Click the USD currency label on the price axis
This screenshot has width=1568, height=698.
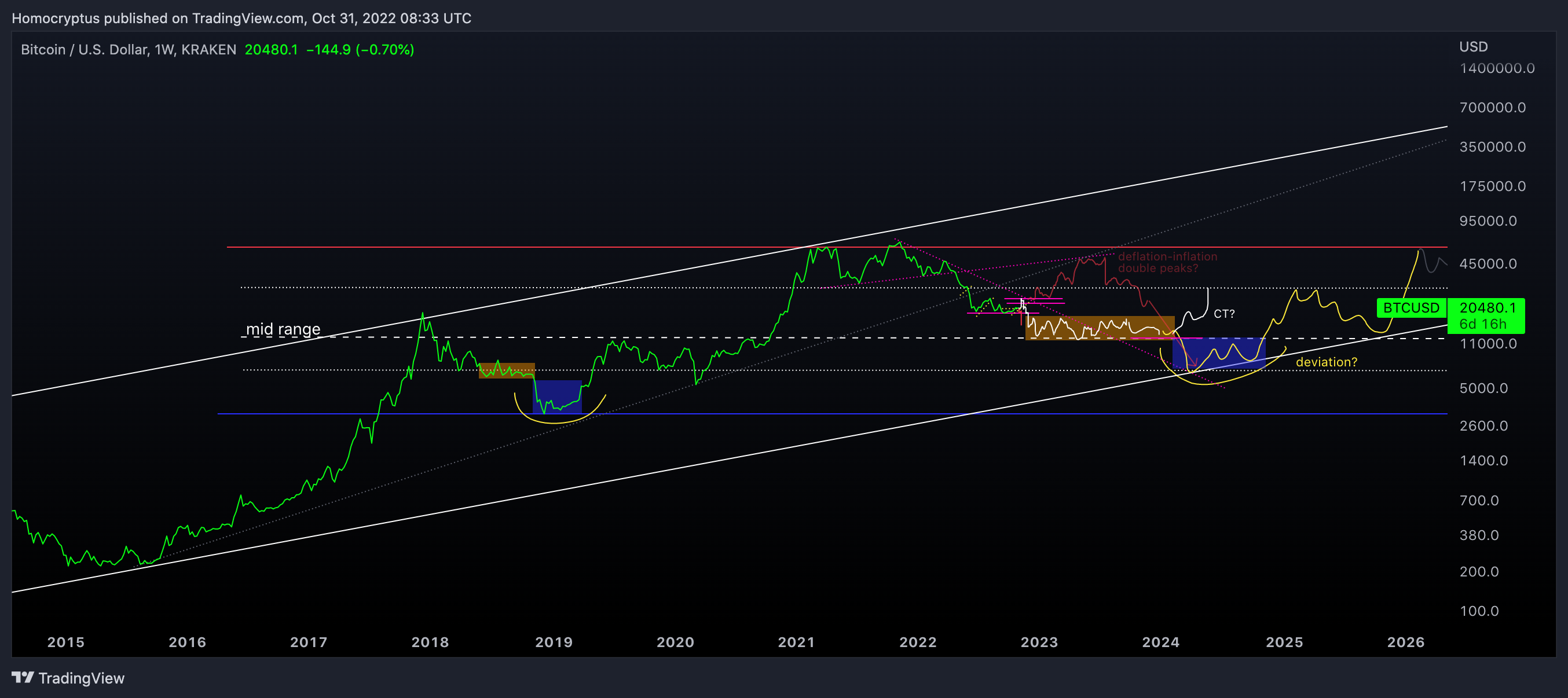(1473, 47)
